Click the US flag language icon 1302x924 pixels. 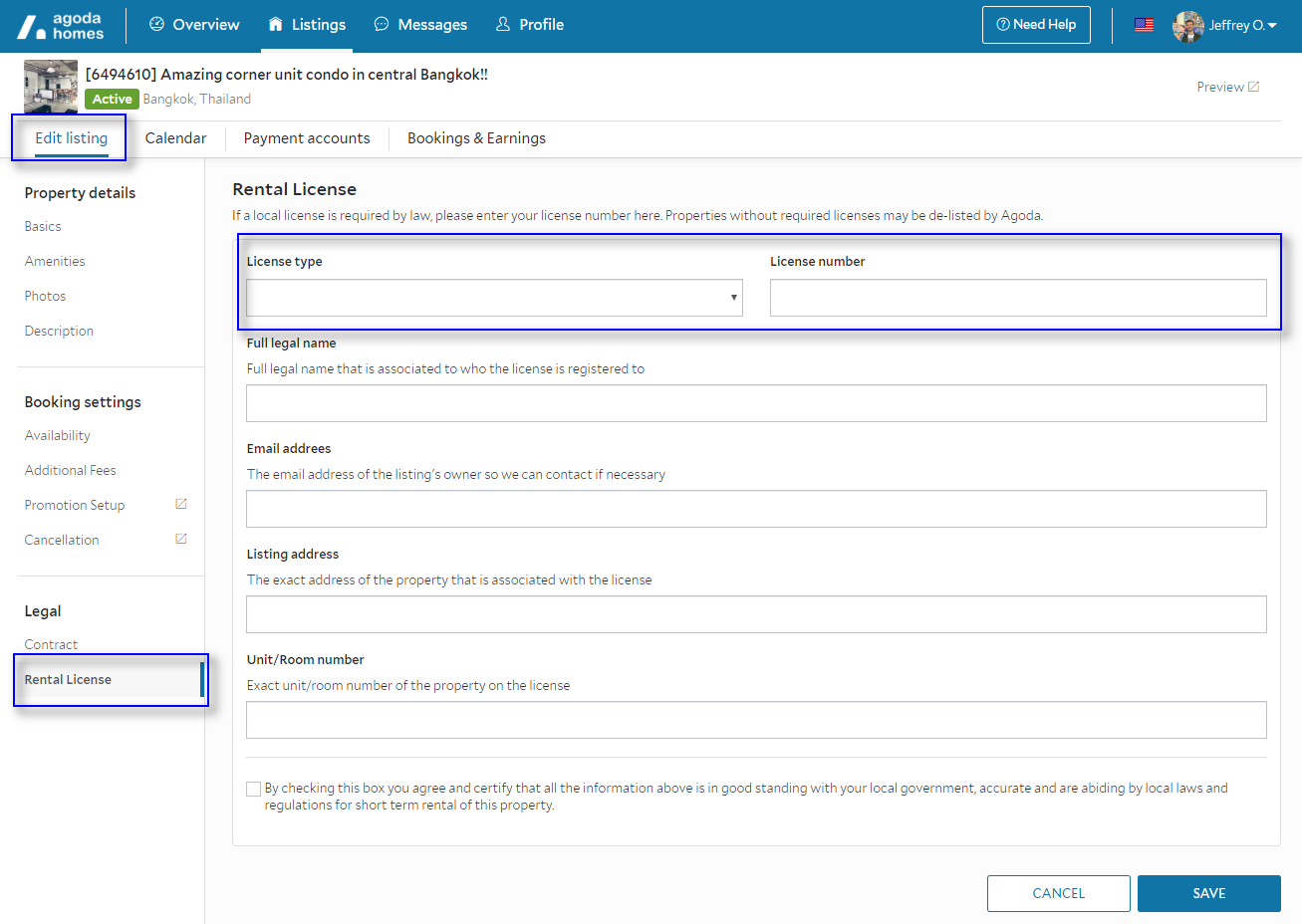1144,25
